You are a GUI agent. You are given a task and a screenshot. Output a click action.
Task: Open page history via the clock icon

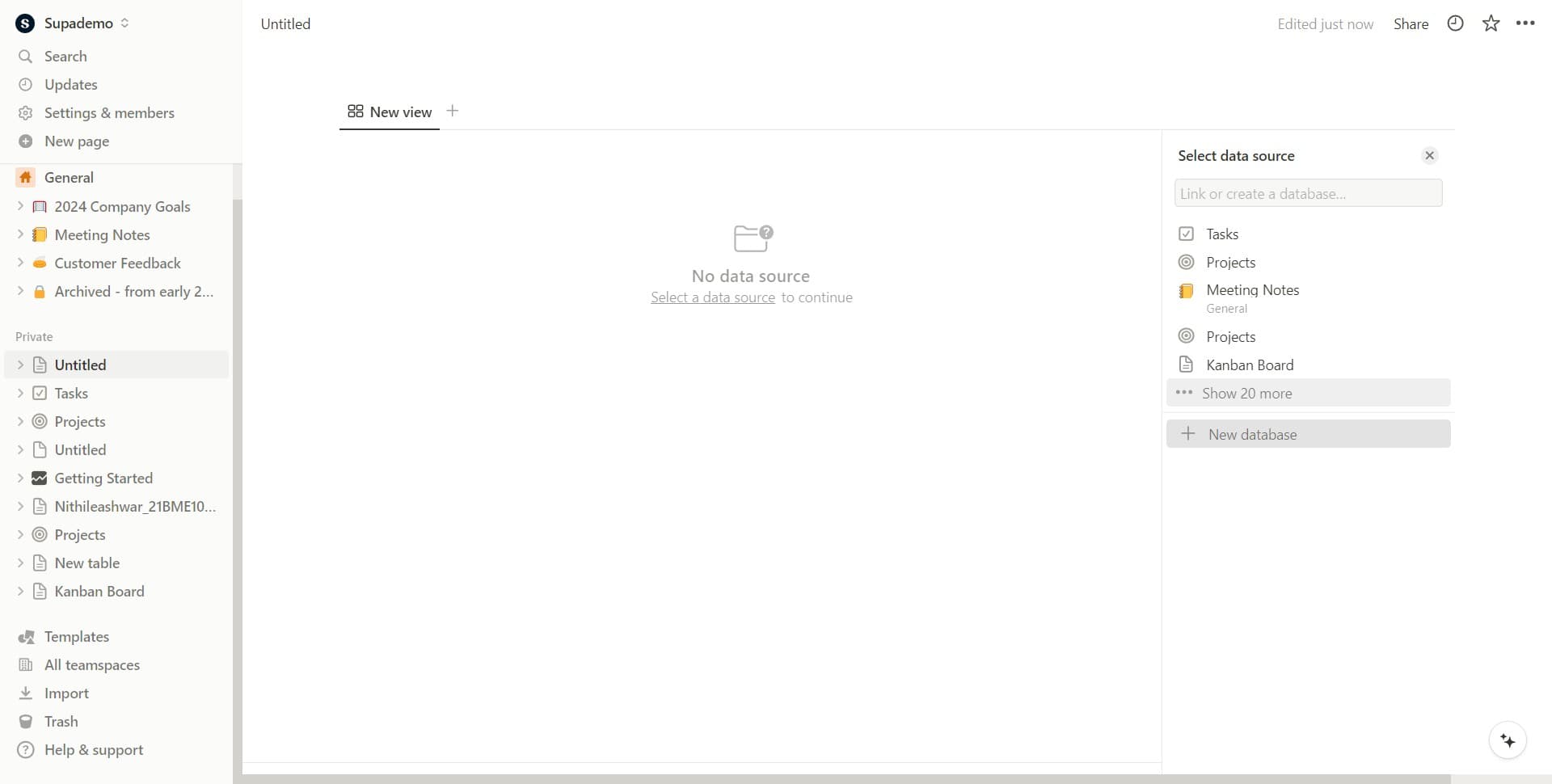point(1455,23)
